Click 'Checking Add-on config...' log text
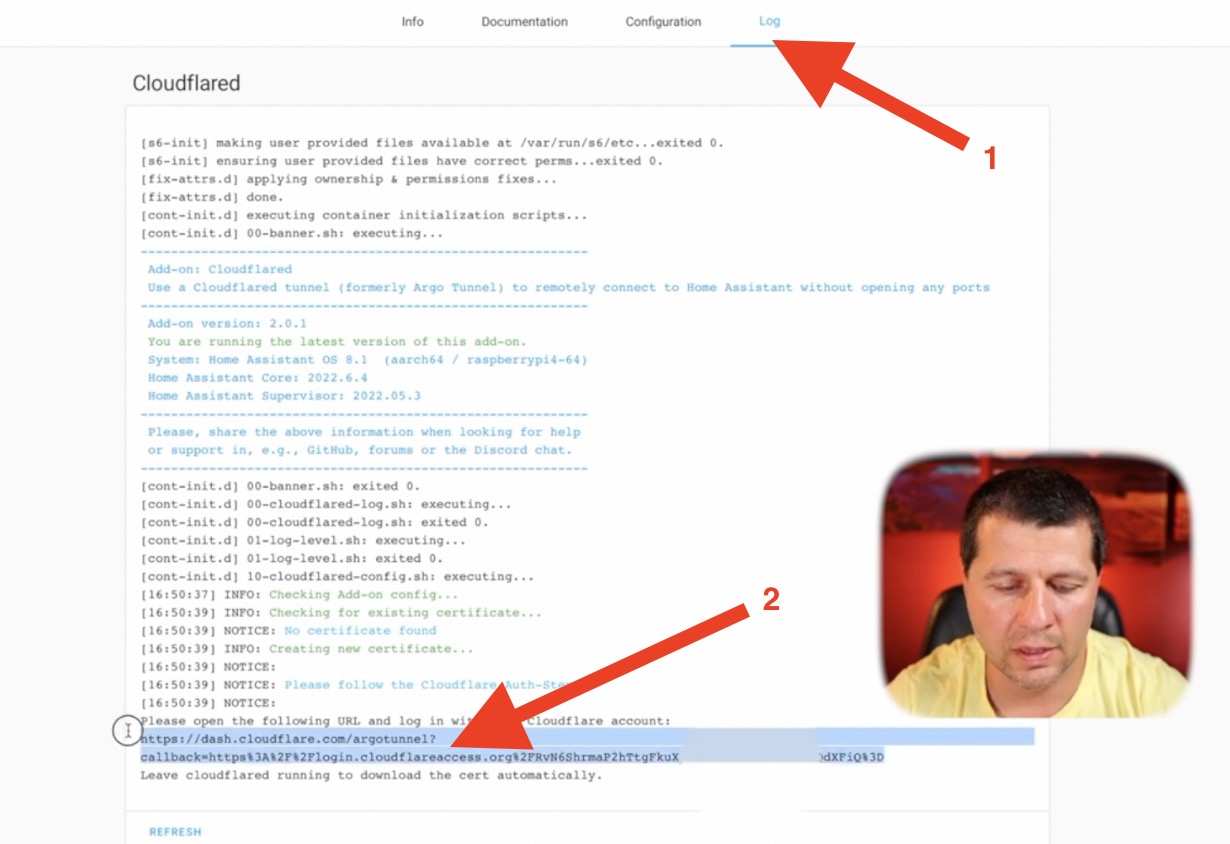The height and width of the screenshot is (844, 1230). pyautogui.click(x=364, y=594)
